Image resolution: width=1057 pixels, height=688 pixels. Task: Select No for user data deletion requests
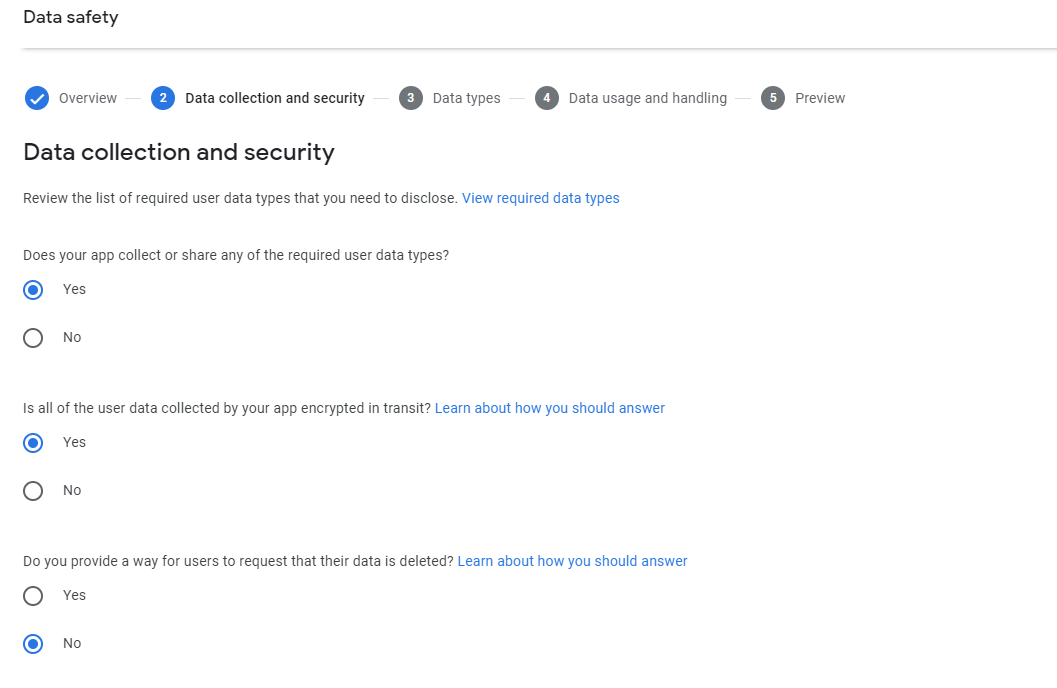33,644
